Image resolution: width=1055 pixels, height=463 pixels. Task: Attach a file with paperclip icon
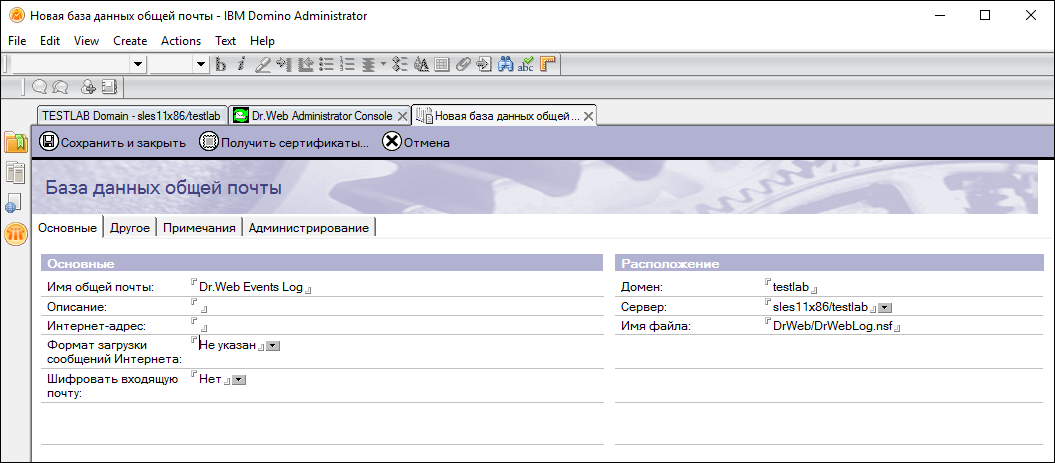(x=463, y=64)
